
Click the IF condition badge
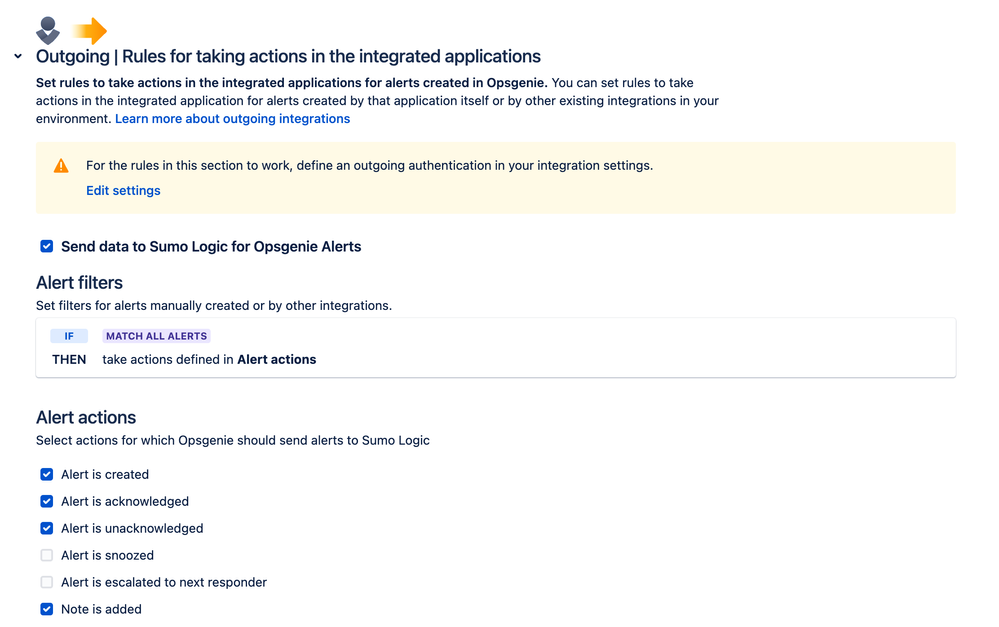click(69, 336)
